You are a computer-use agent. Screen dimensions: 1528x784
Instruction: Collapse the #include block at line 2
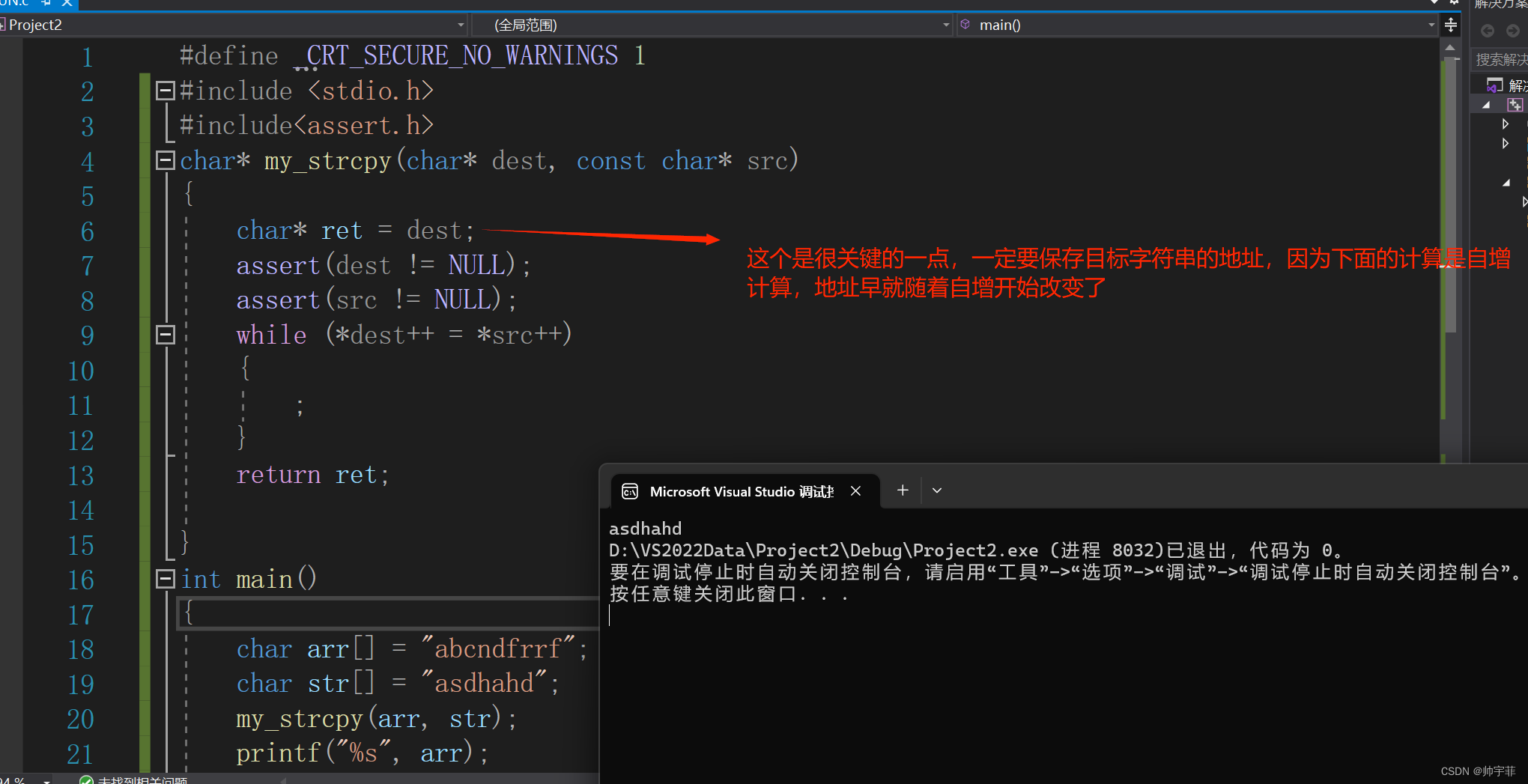[x=165, y=91]
